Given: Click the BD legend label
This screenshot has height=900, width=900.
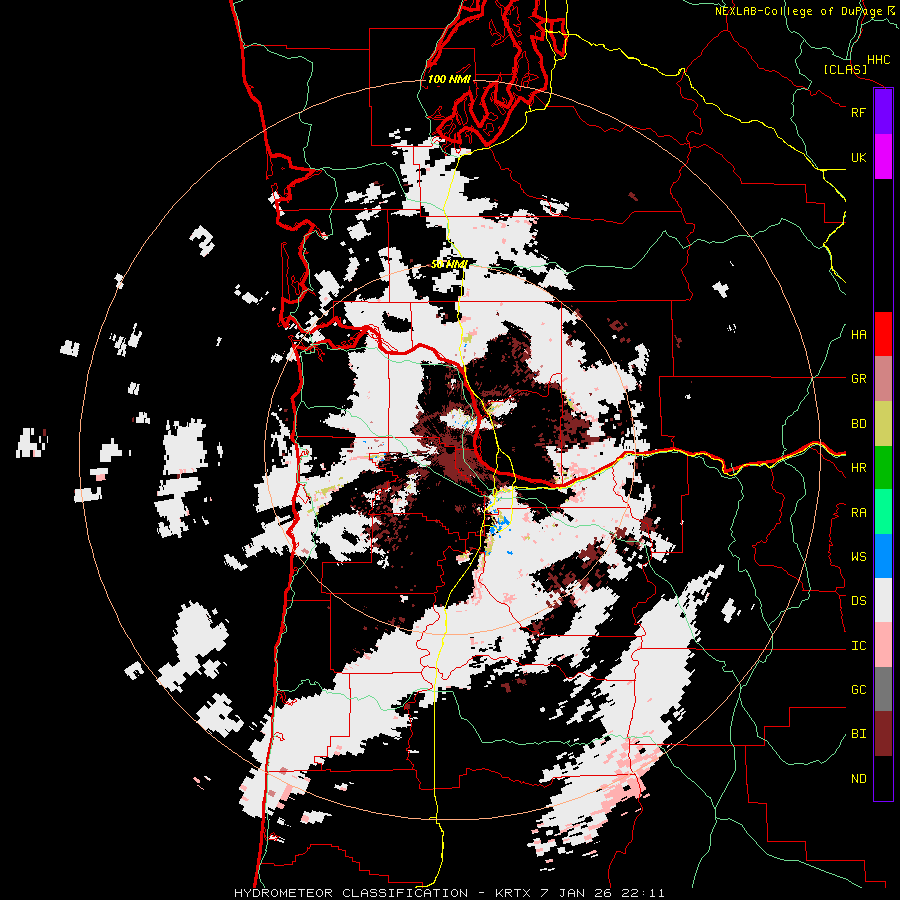Looking at the screenshot, I should coord(858,424).
